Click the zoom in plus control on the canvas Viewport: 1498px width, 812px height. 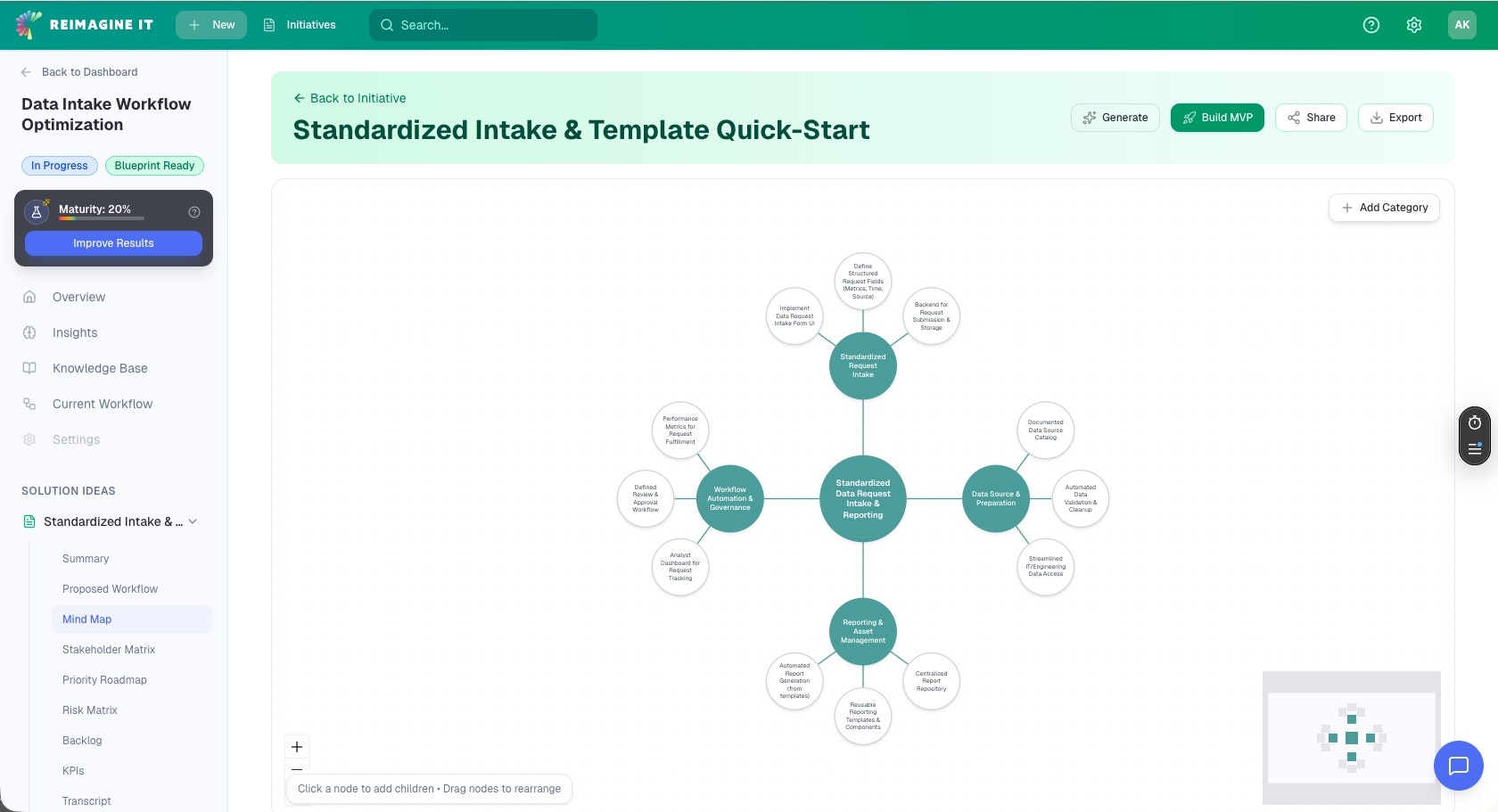pos(297,747)
